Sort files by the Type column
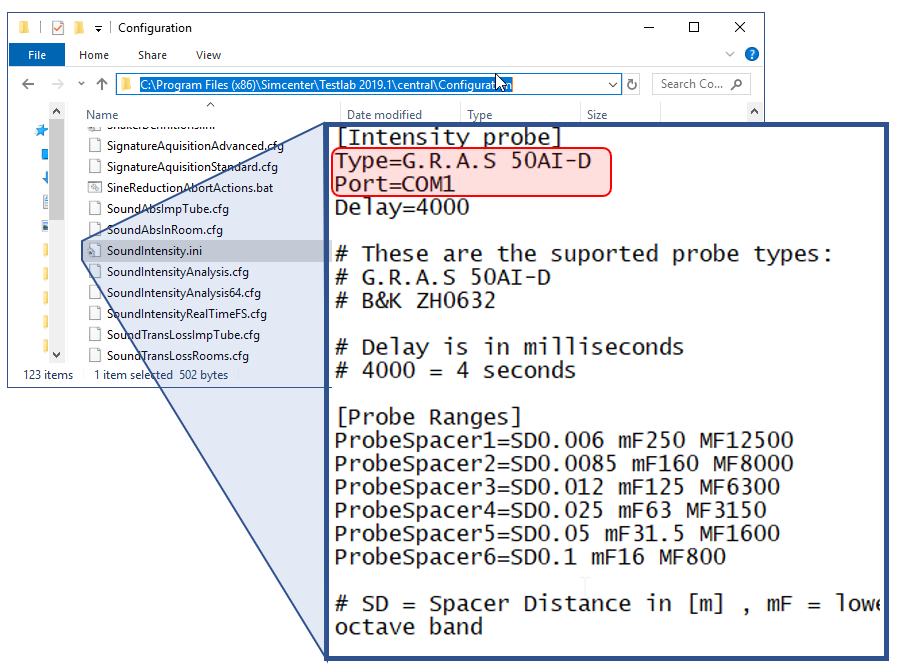This screenshot has height=672, width=898. click(480, 115)
